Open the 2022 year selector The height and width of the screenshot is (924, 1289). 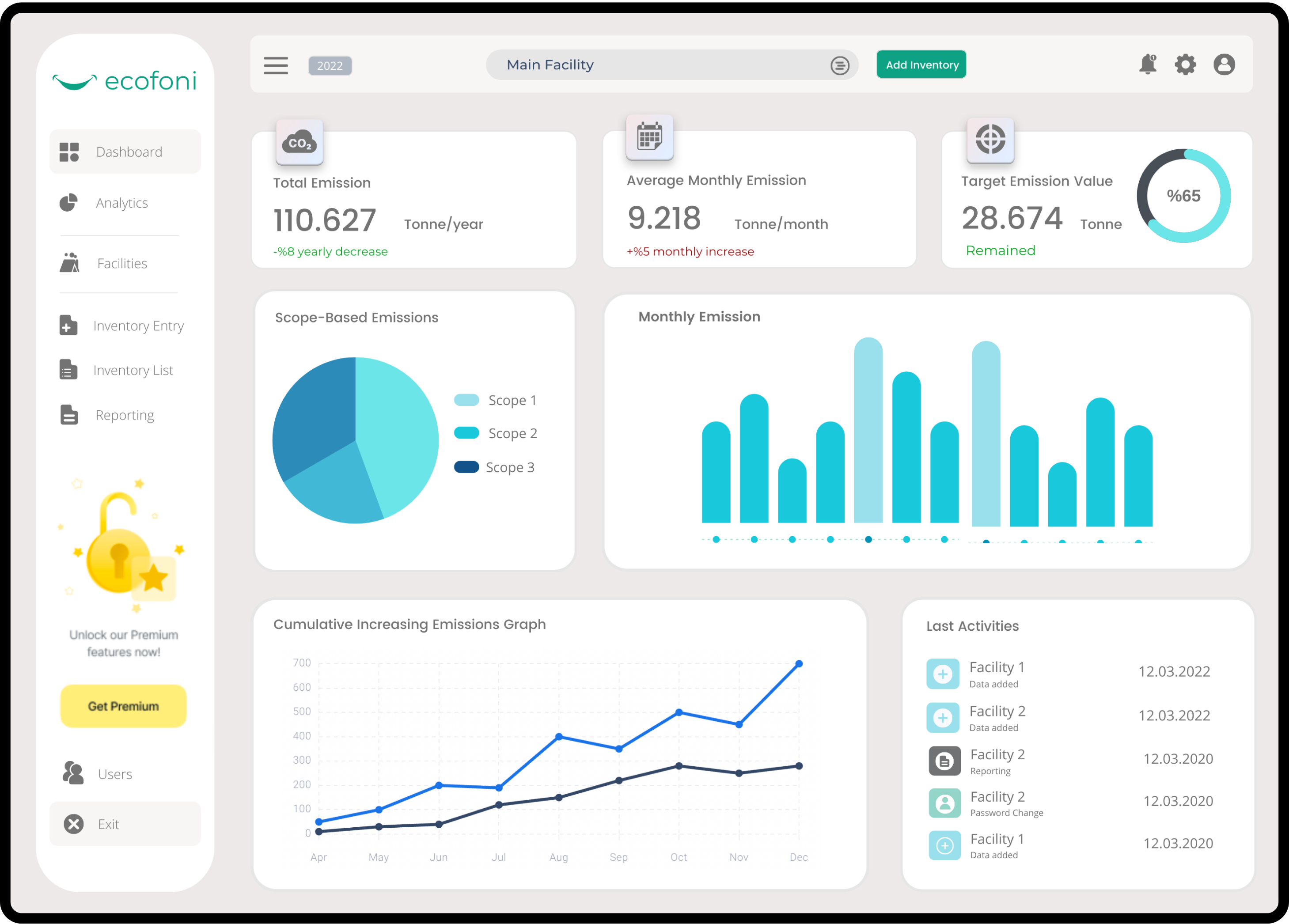pyautogui.click(x=330, y=65)
